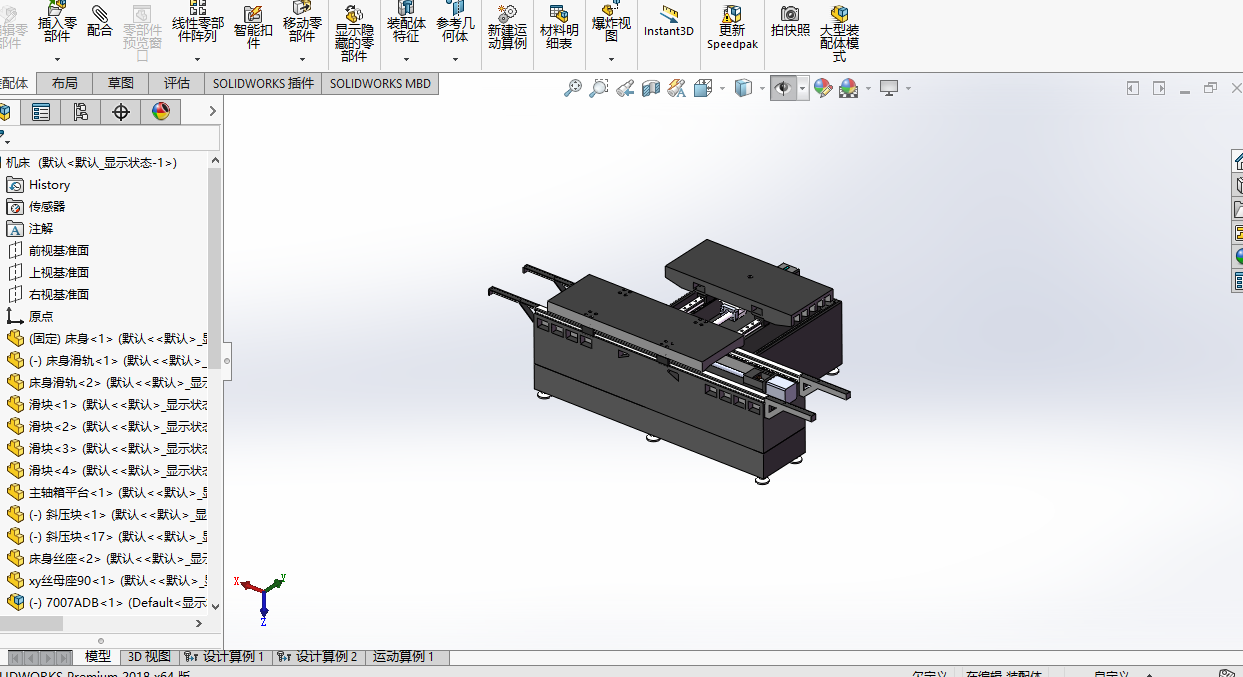Open the 参考几何体 (Reference Geometry) tool
Image resolution: width=1243 pixels, height=677 pixels.
click(455, 22)
